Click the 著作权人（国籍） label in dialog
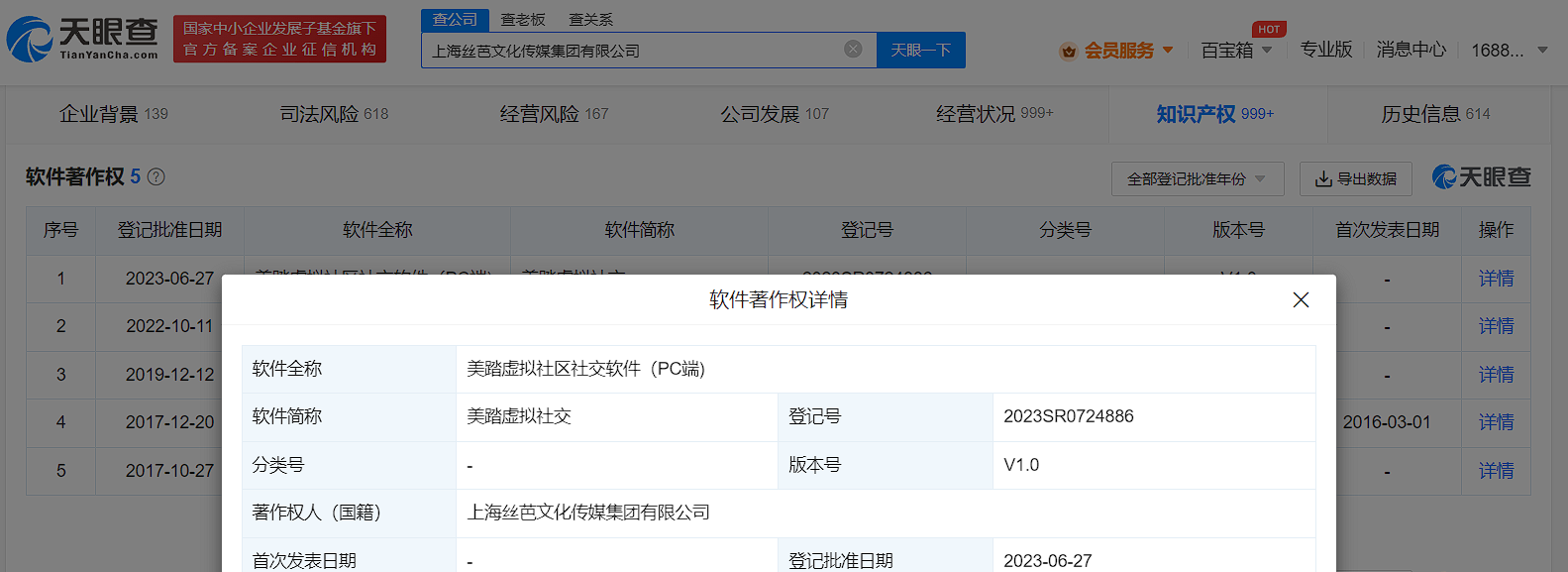 [317, 513]
